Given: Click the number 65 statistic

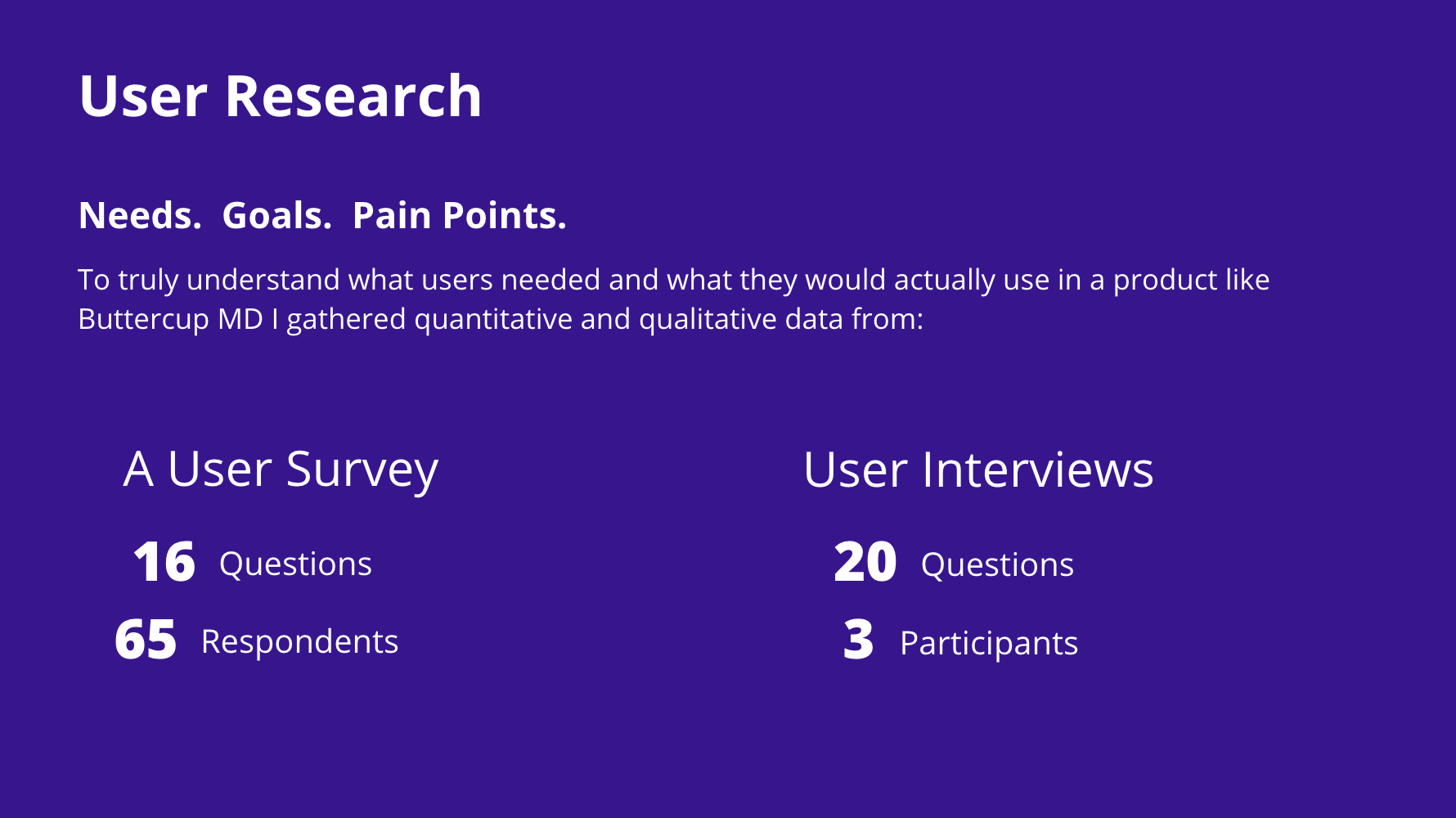Looking at the screenshot, I should [146, 640].
